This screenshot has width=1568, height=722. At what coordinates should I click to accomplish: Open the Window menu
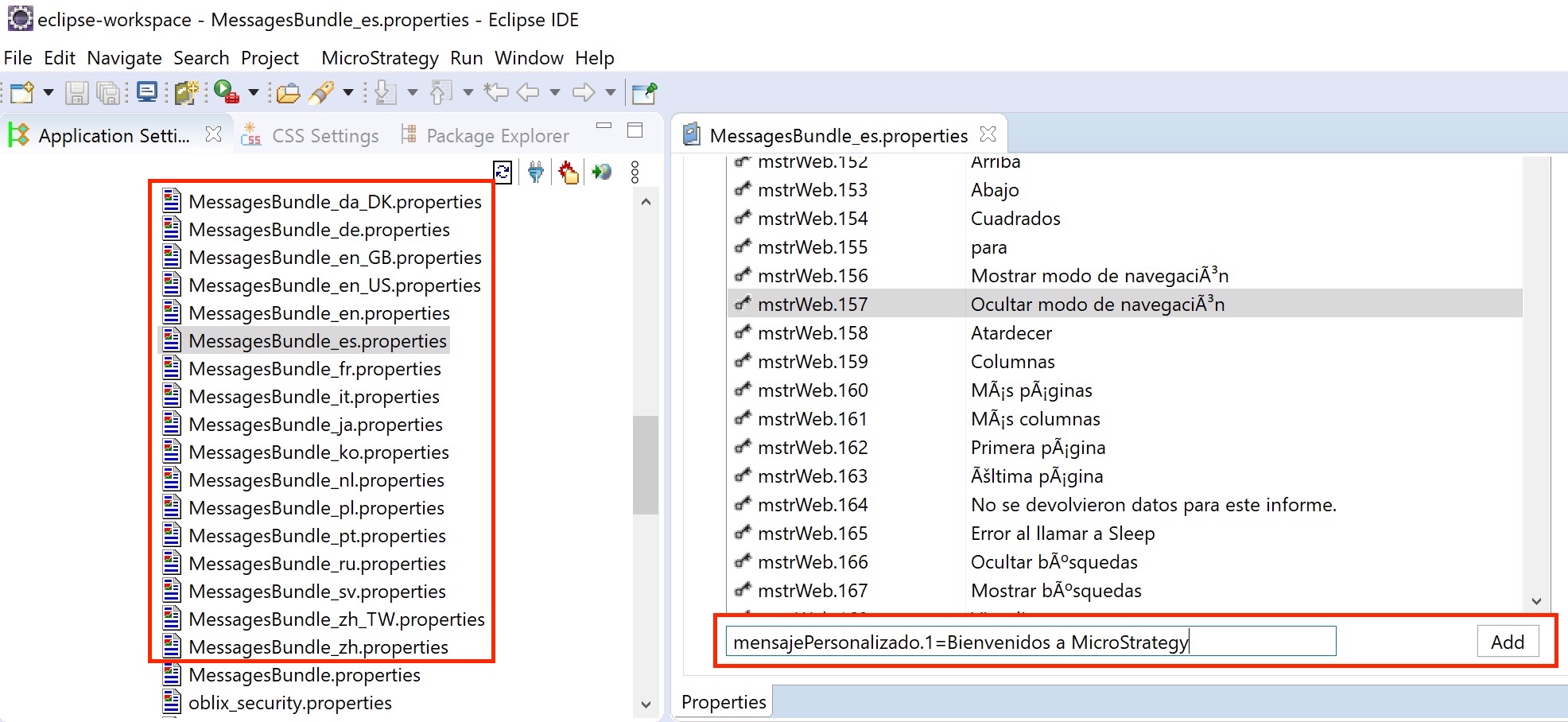[x=529, y=58]
